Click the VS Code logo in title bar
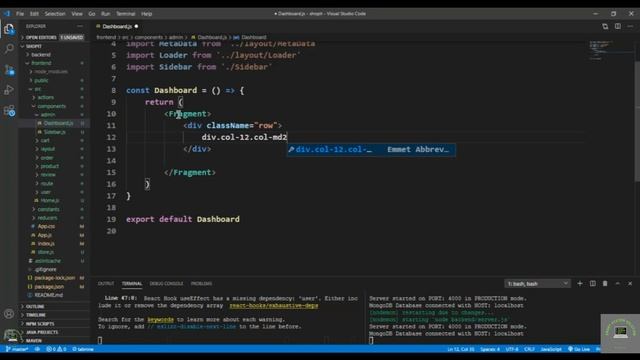 [7, 13]
